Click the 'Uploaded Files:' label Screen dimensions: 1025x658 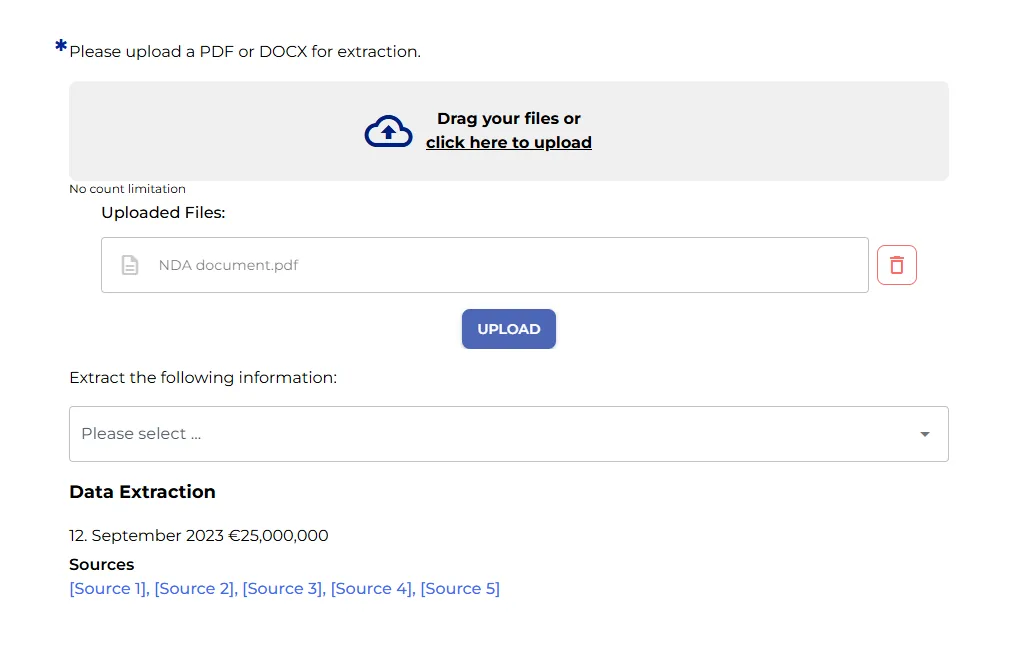point(163,212)
